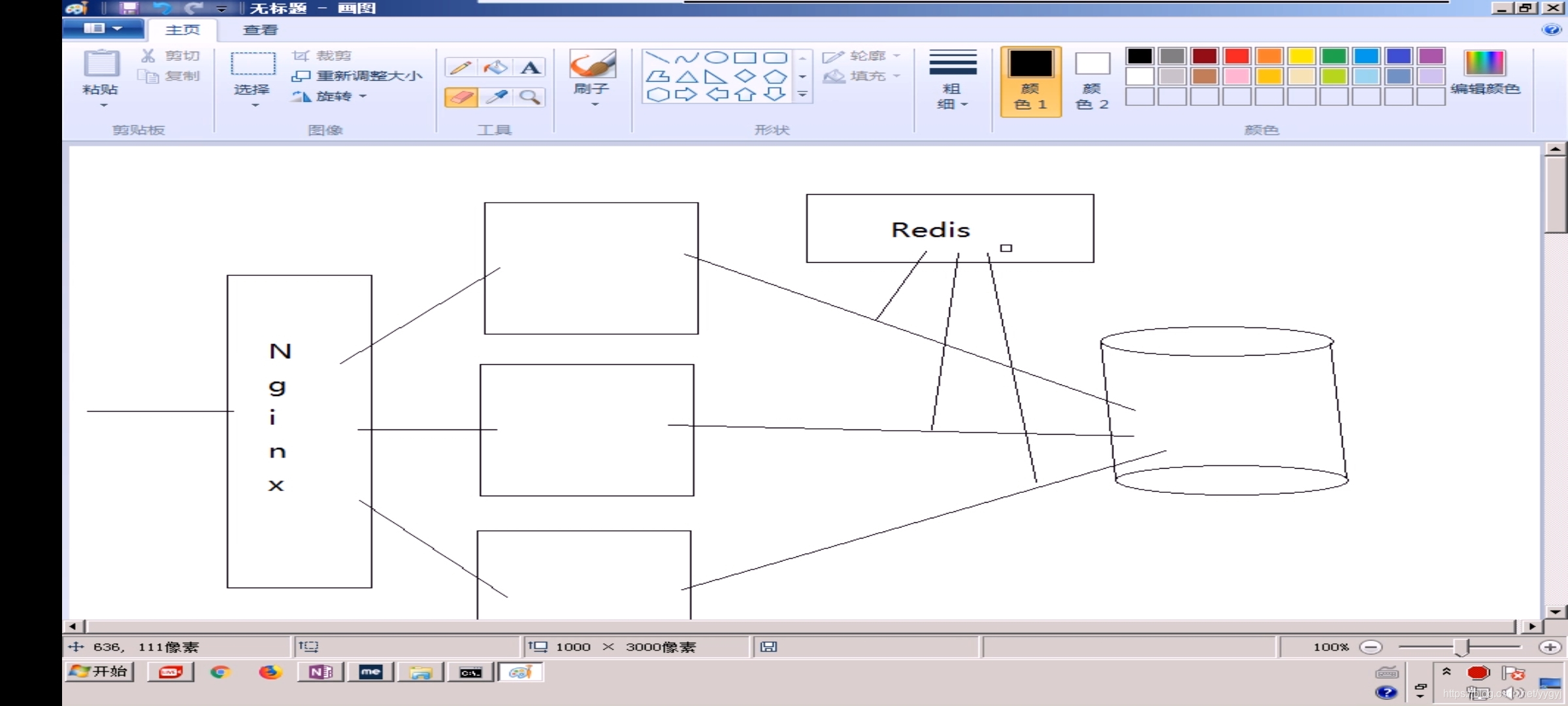Choose the oval shape
This screenshot has height=706, width=1568.
(716, 58)
